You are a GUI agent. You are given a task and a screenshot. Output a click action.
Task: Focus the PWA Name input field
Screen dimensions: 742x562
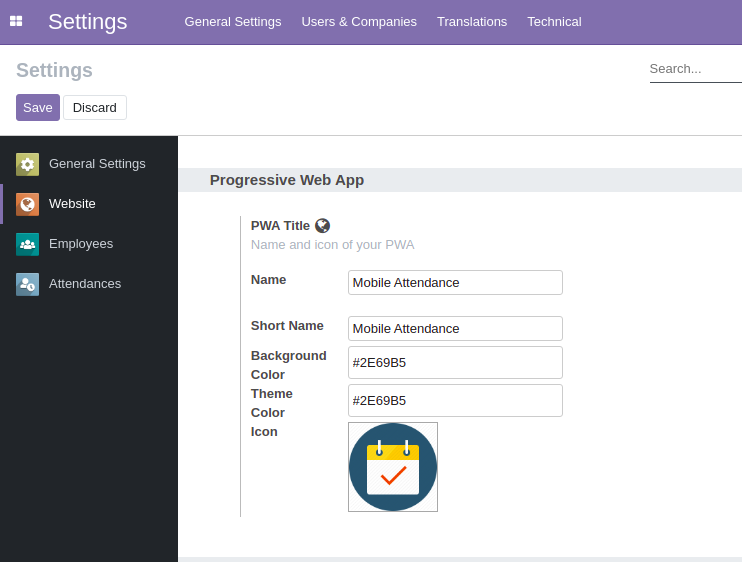coord(455,282)
